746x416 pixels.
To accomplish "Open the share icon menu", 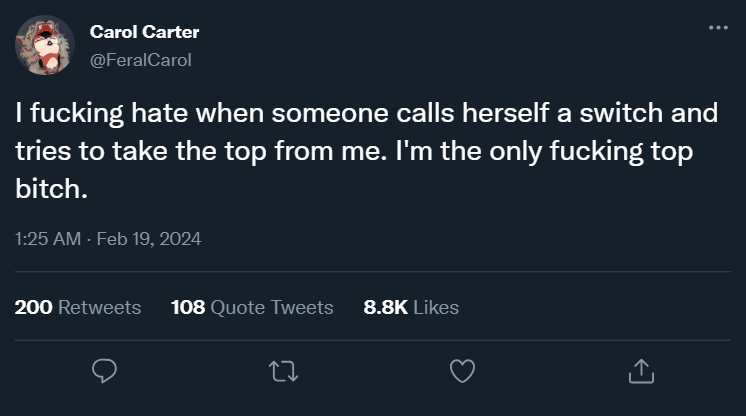I will (x=639, y=371).
